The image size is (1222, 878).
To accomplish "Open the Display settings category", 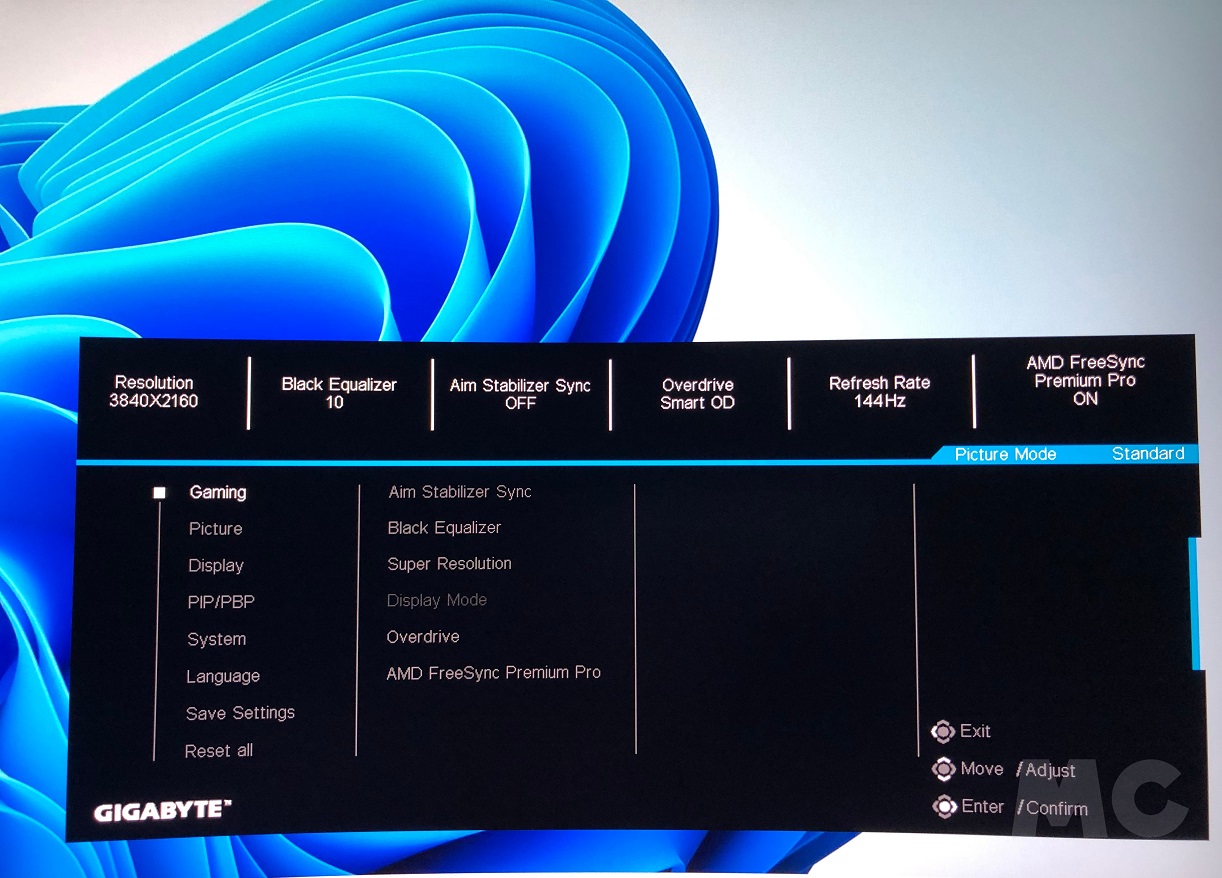I will [x=216, y=566].
